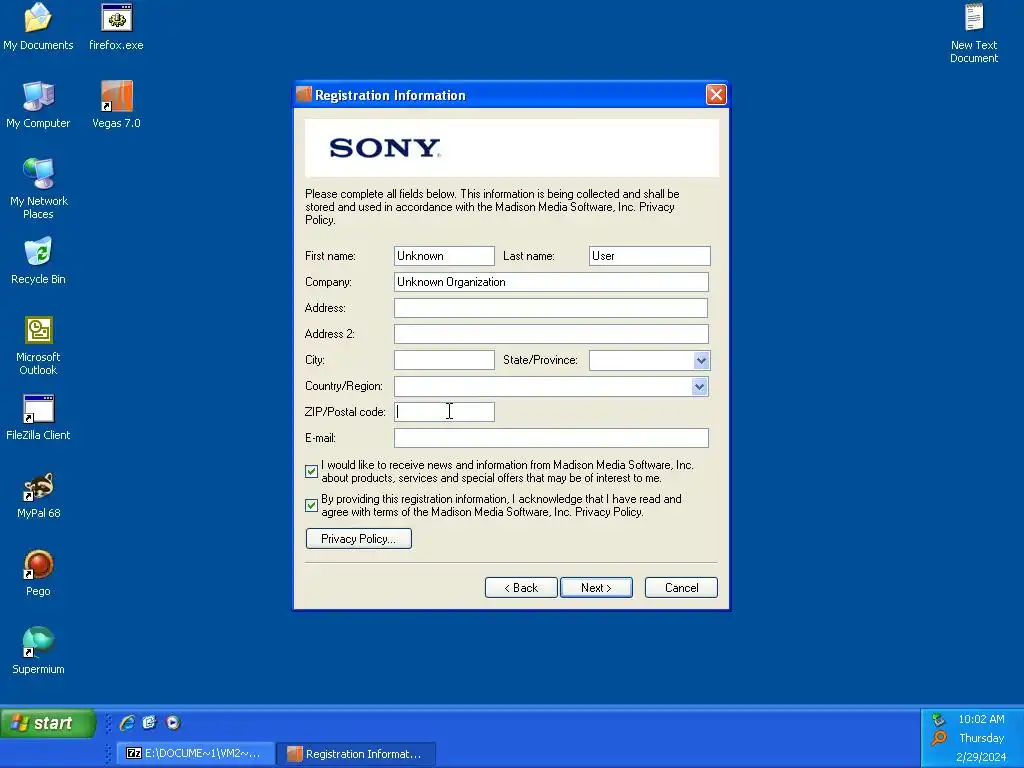Focus the First name field
Image resolution: width=1024 pixels, height=768 pixels.
[444, 256]
